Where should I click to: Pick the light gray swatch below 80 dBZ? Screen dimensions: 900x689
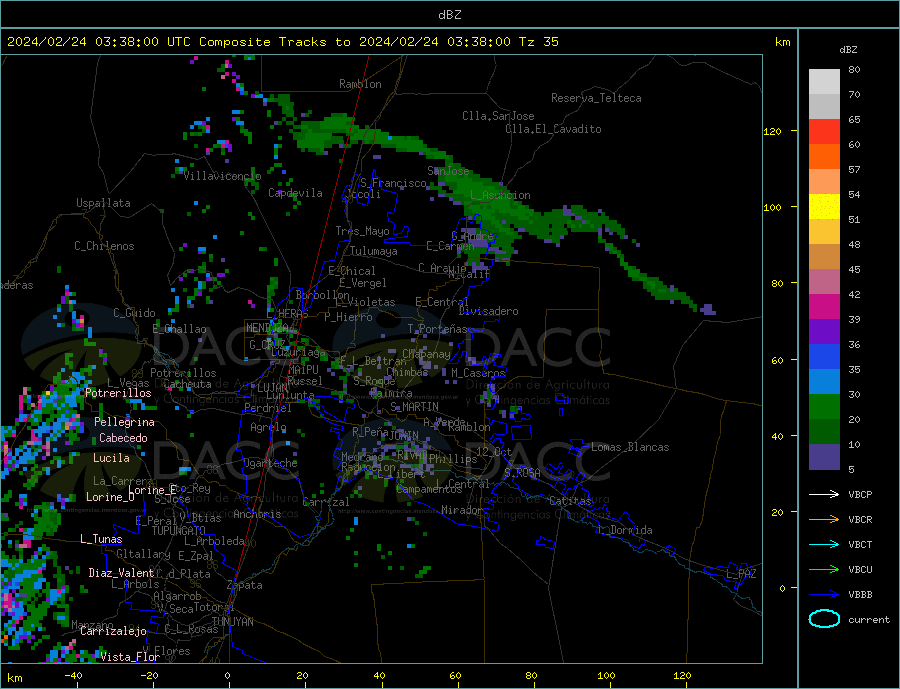tap(824, 82)
